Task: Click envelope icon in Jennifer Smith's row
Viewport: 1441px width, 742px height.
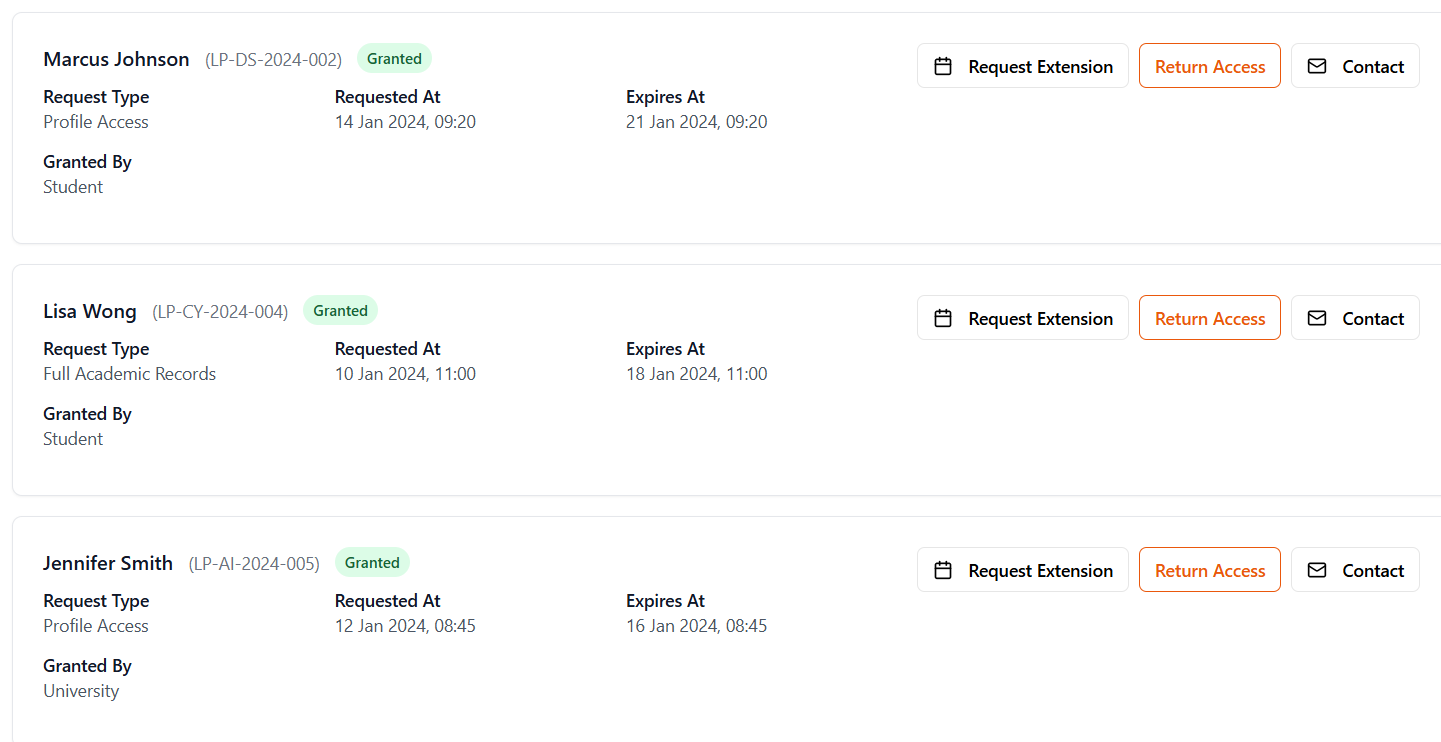Action: [1317, 570]
